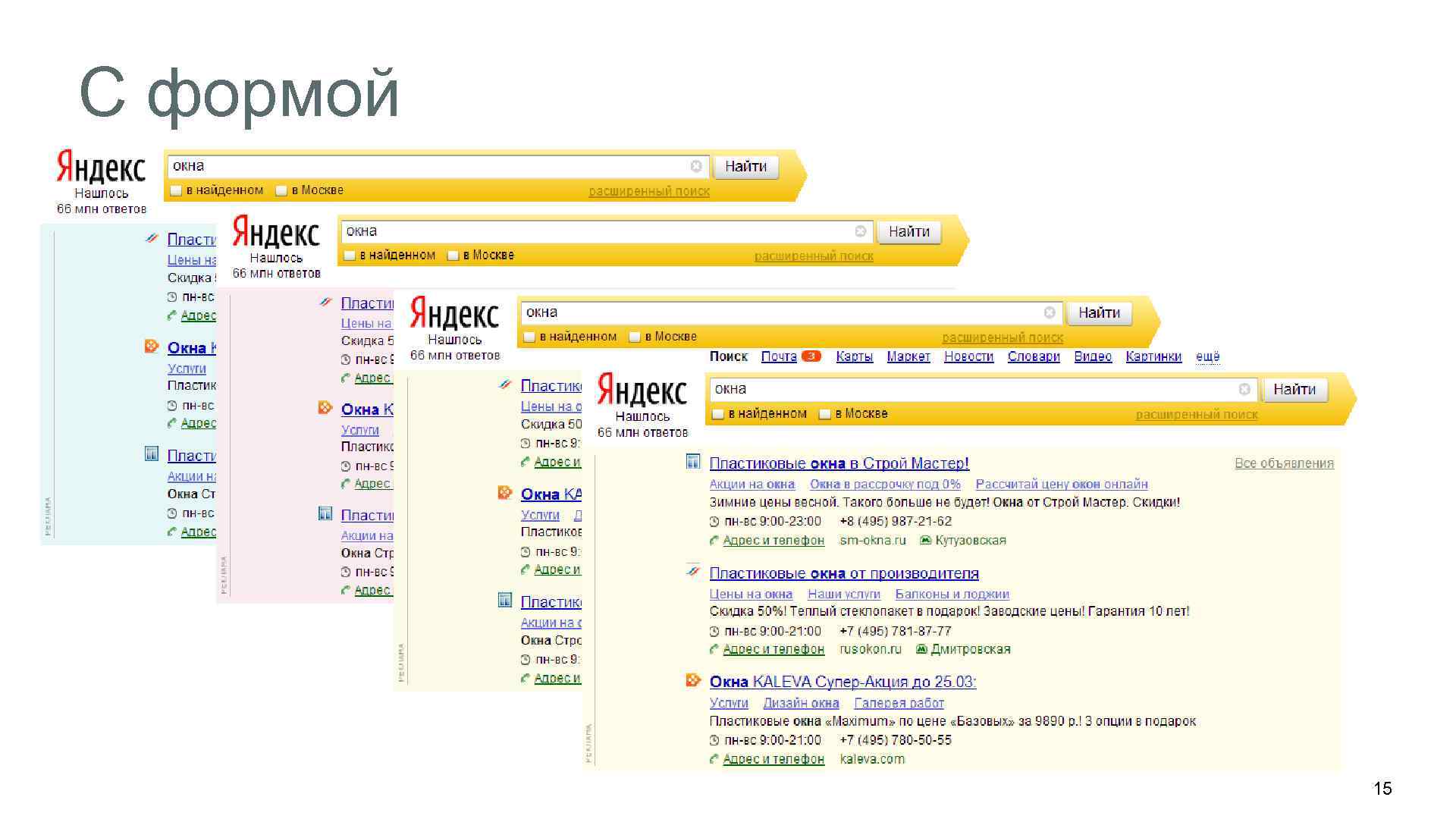The height and width of the screenshot is (819, 1456).
Task: Open 'Все объявления' listing link
Action: pyautogui.click(x=1284, y=463)
